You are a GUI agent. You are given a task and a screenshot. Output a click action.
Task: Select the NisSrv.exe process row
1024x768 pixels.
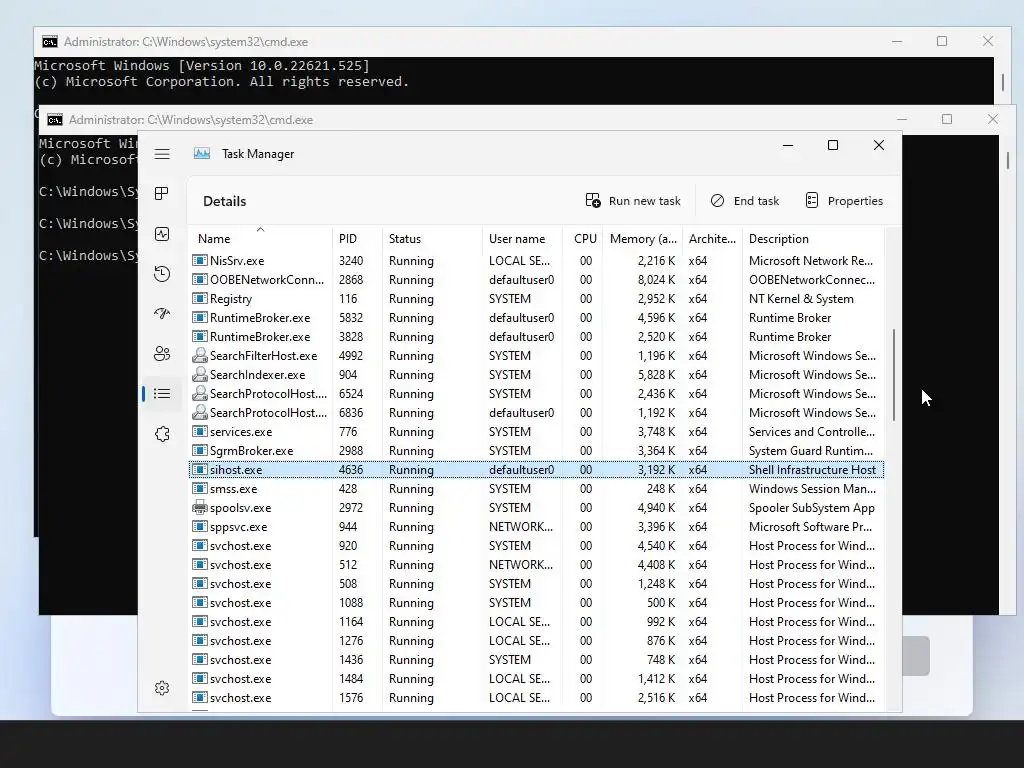[x=536, y=261]
